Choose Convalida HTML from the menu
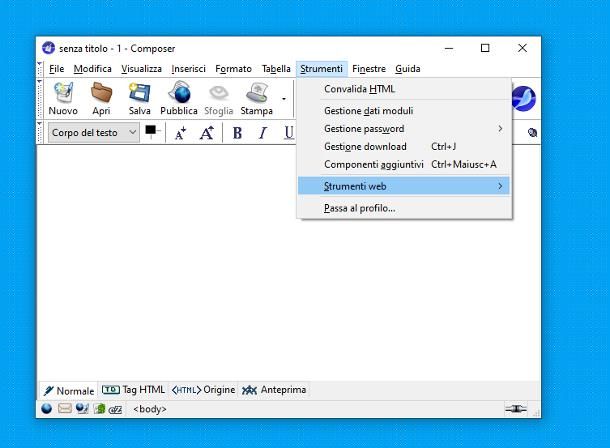 point(404,89)
